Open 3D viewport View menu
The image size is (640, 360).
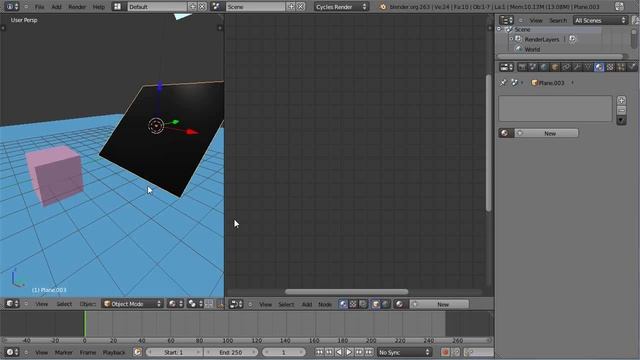[x=42, y=304]
